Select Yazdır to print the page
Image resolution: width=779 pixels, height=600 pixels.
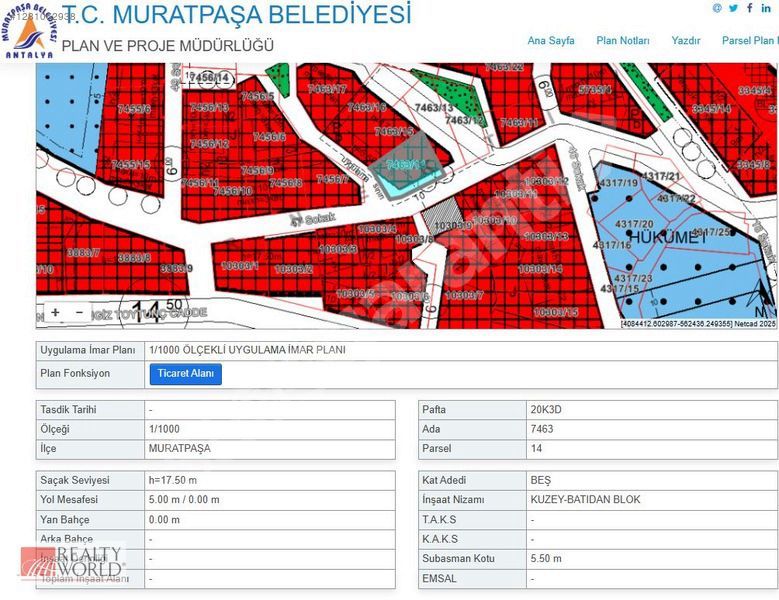pos(686,41)
